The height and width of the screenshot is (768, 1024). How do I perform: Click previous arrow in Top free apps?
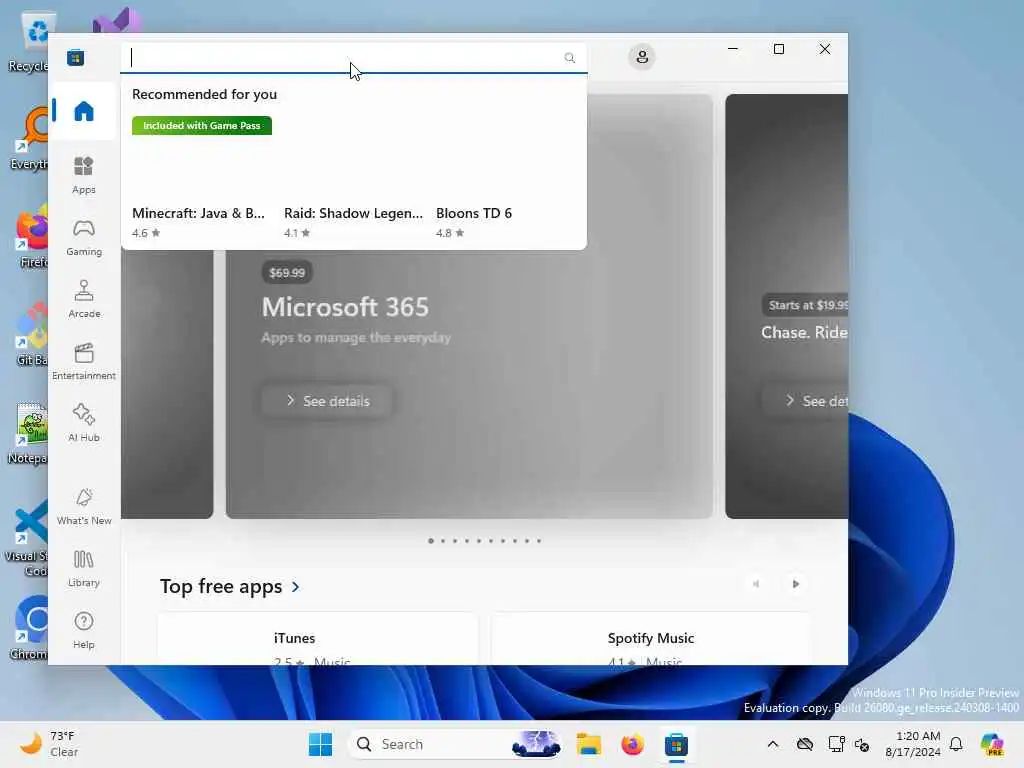(756, 584)
